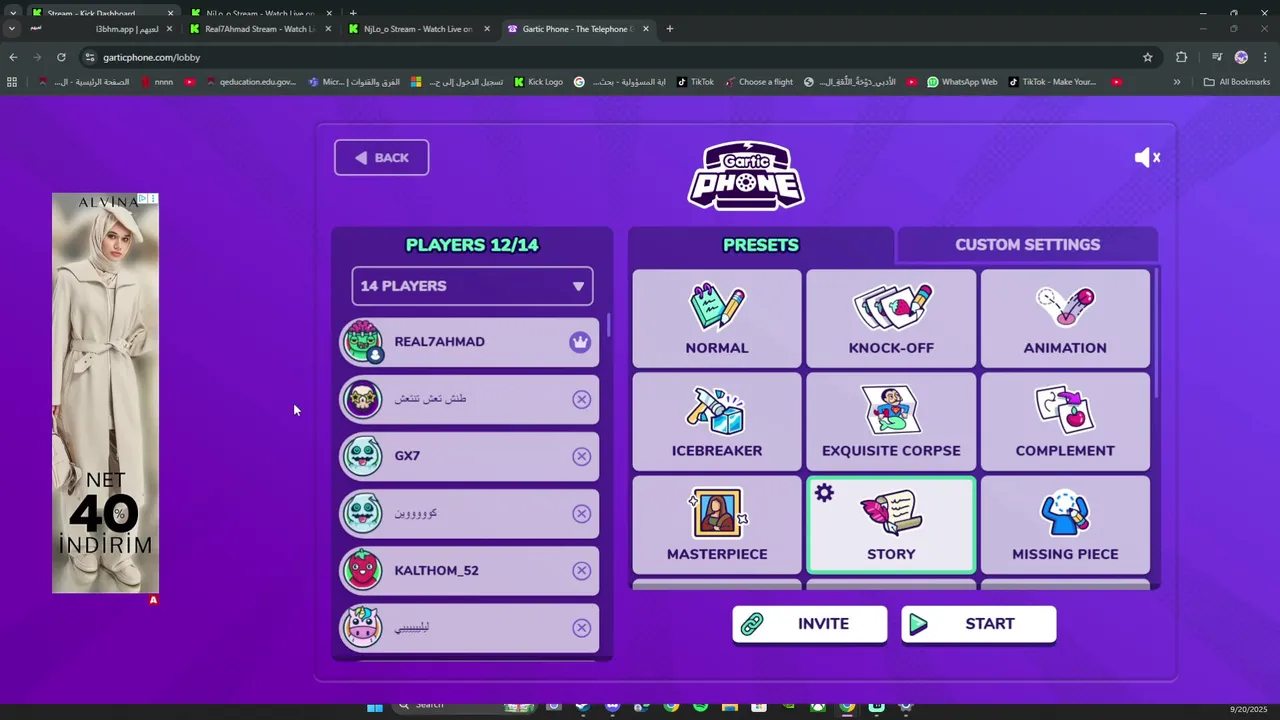Kick player GX7 with X button
The height and width of the screenshot is (720, 1280).
coord(581,456)
